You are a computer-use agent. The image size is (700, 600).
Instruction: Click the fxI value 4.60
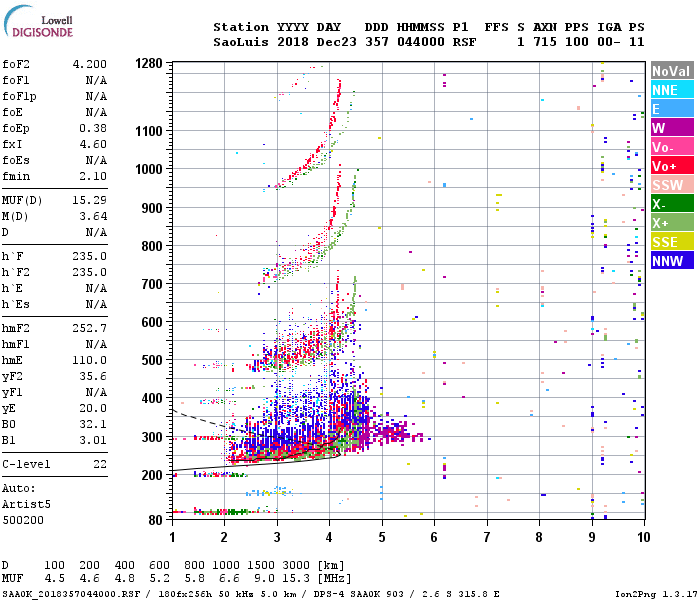(x=93, y=144)
